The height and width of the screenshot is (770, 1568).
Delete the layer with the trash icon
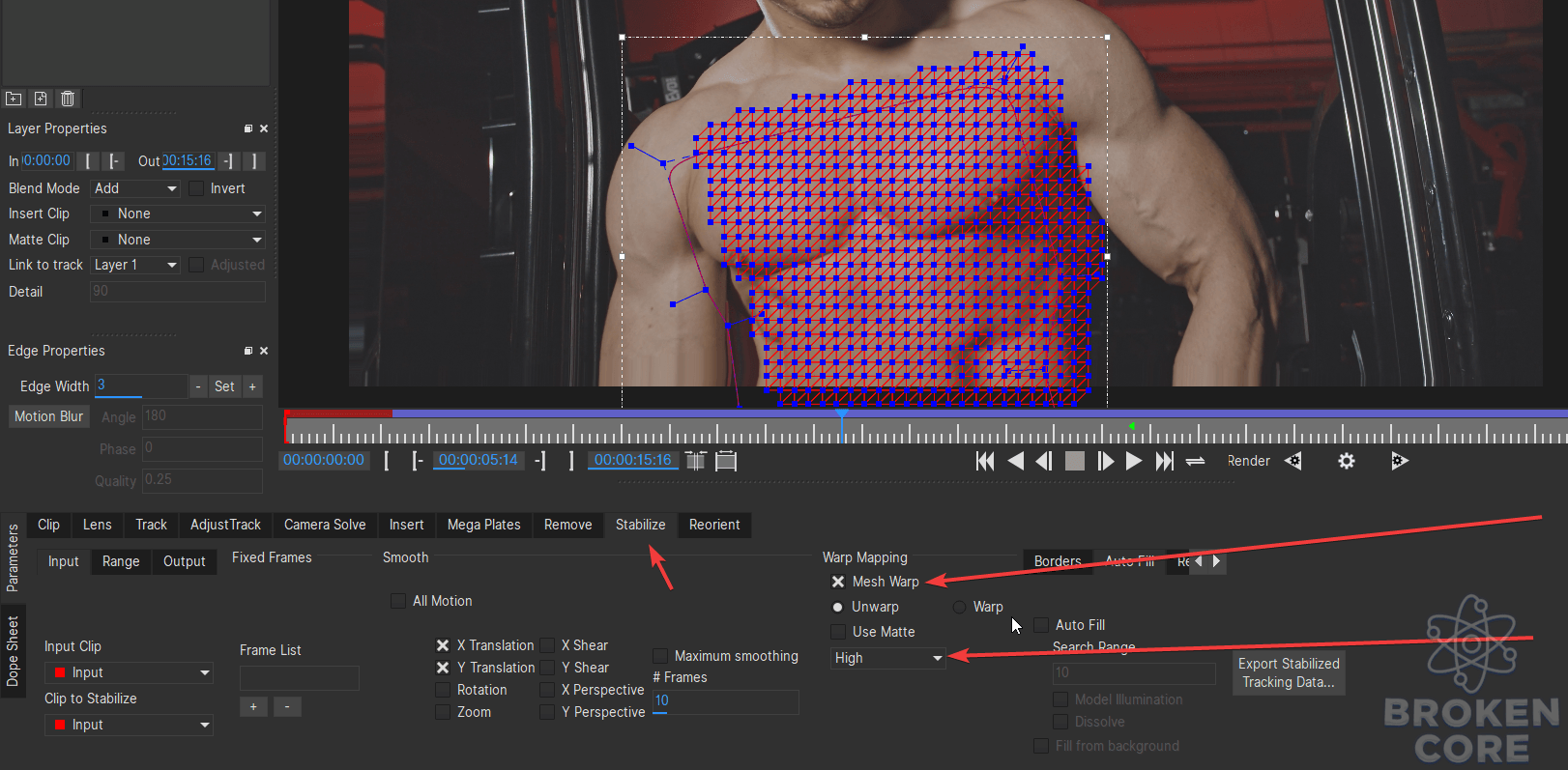pyautogui.click(x=68, y=99)
